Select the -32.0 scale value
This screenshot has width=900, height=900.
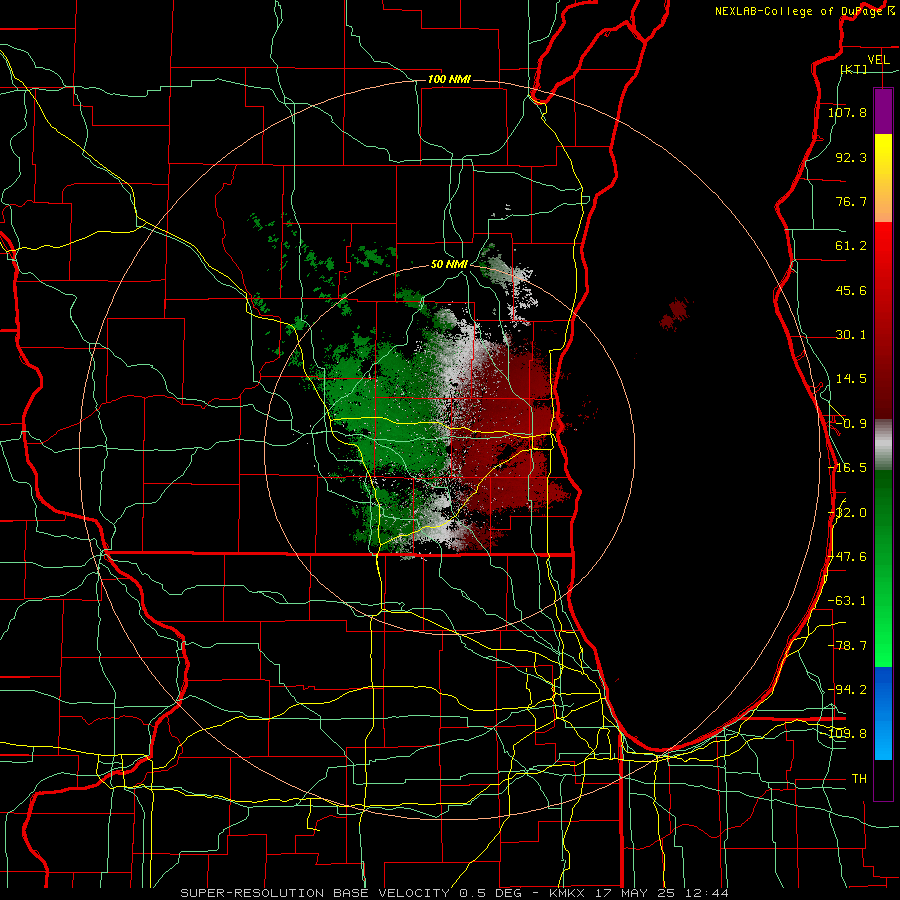click(847, 513)
